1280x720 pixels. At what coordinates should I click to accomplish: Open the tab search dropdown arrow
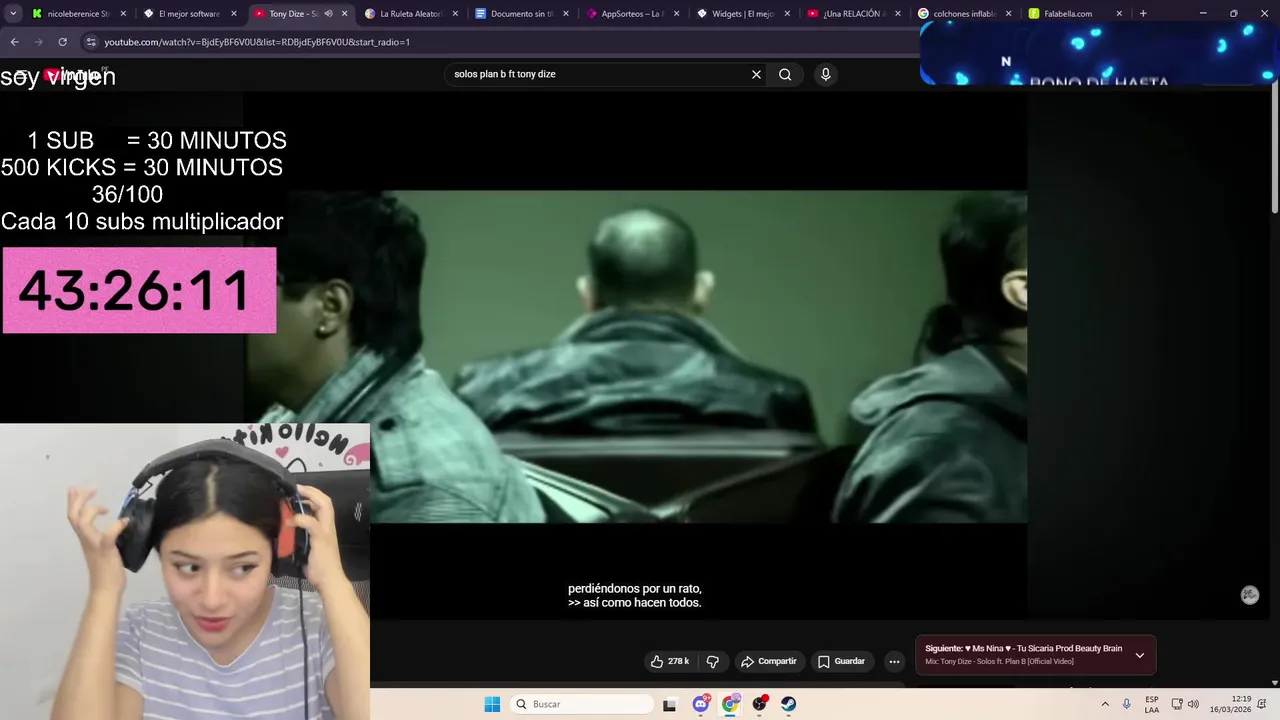pyautogui.click(x=13, y=14)
